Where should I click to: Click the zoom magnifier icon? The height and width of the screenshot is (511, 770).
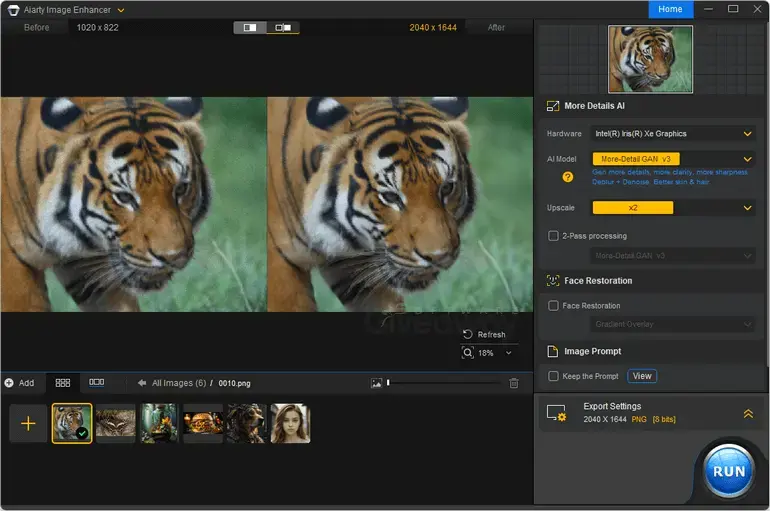[468, 352]
